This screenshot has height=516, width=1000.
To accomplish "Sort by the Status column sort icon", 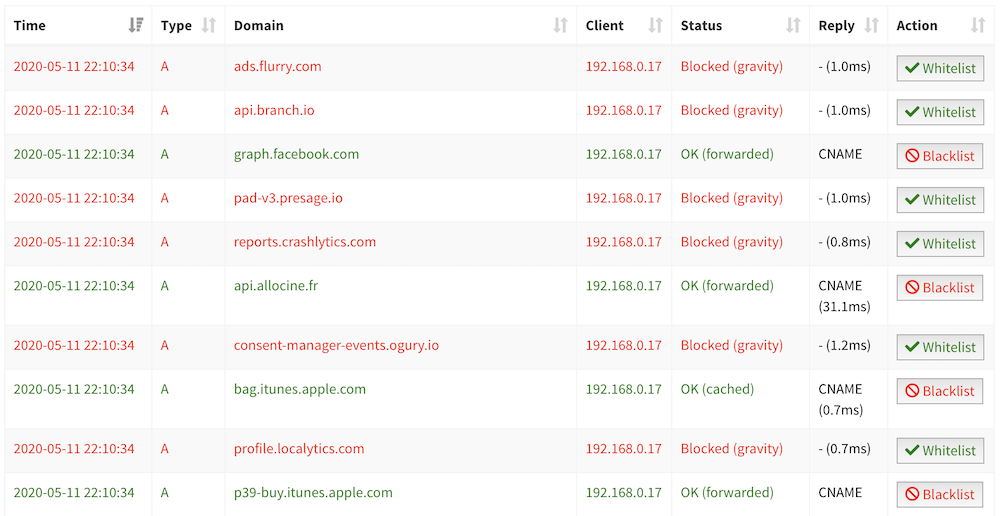I will pos(793,26).
